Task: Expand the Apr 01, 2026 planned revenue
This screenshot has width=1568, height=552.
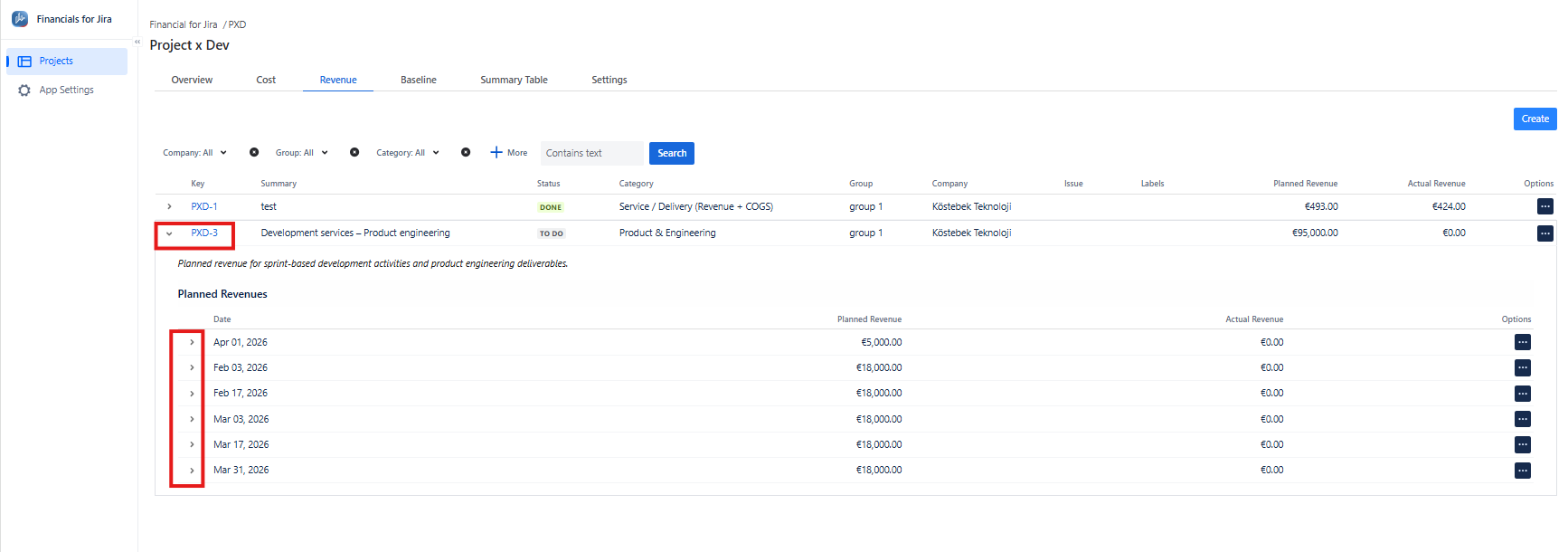Action: [x=192, y=342]
